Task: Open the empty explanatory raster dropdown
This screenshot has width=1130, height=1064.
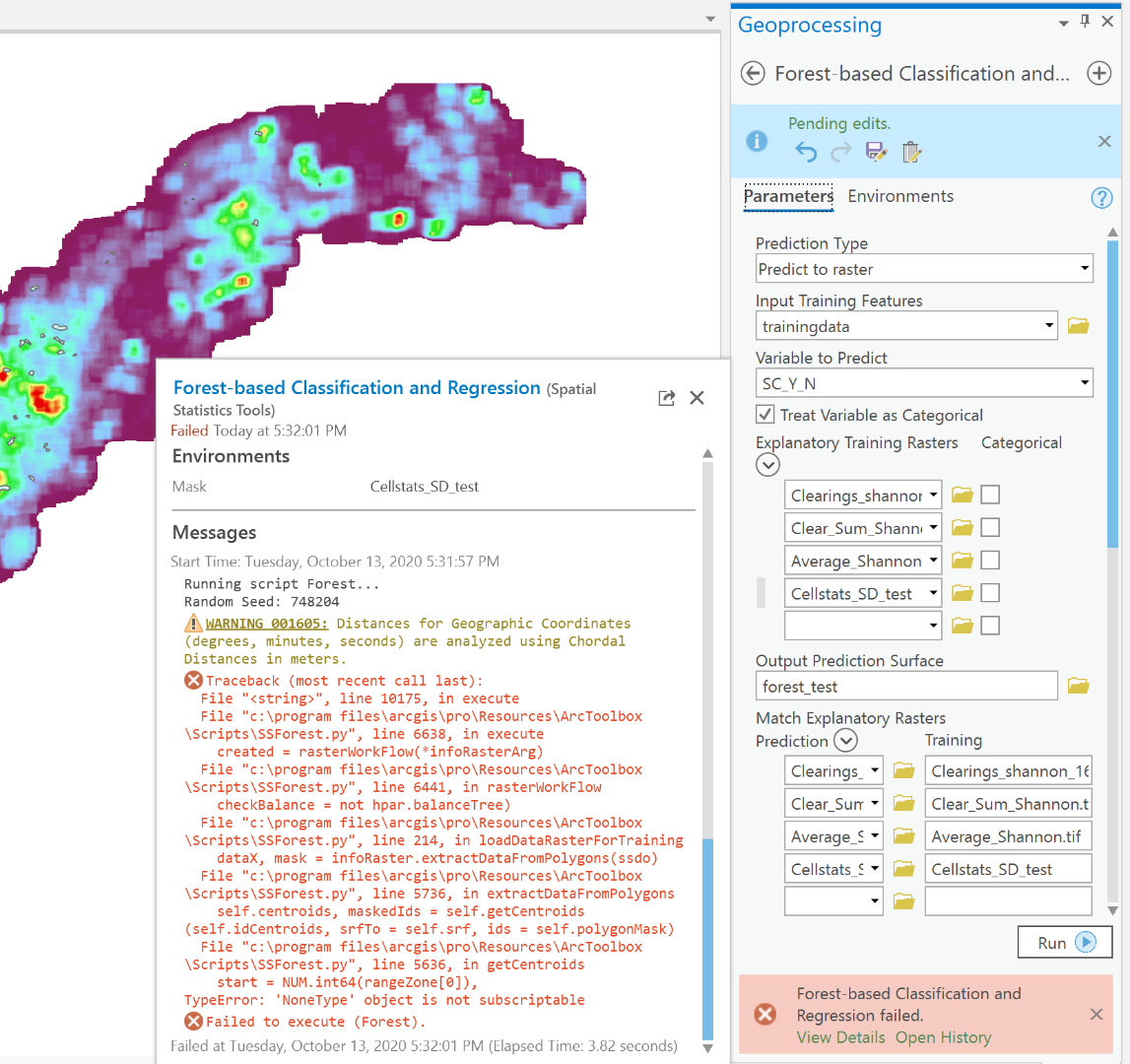Action: 933,626
